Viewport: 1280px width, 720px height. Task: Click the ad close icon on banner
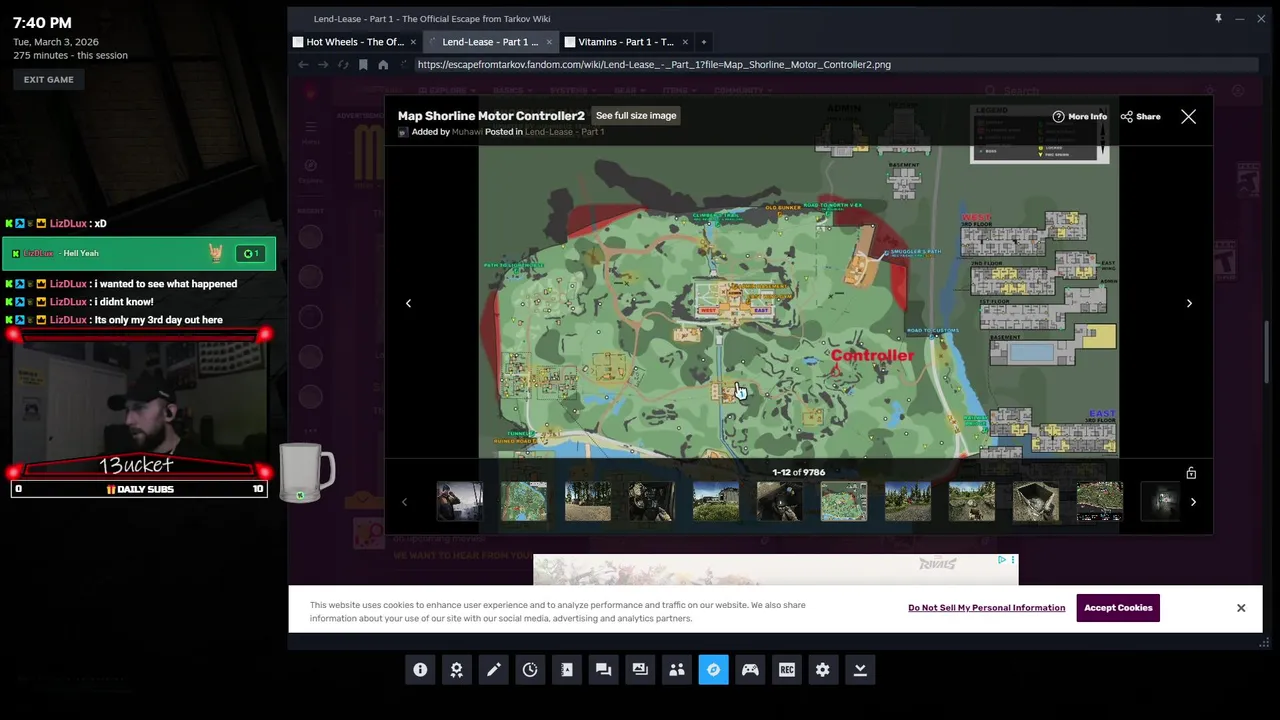pyautogui.click(x=1013, y=560)
